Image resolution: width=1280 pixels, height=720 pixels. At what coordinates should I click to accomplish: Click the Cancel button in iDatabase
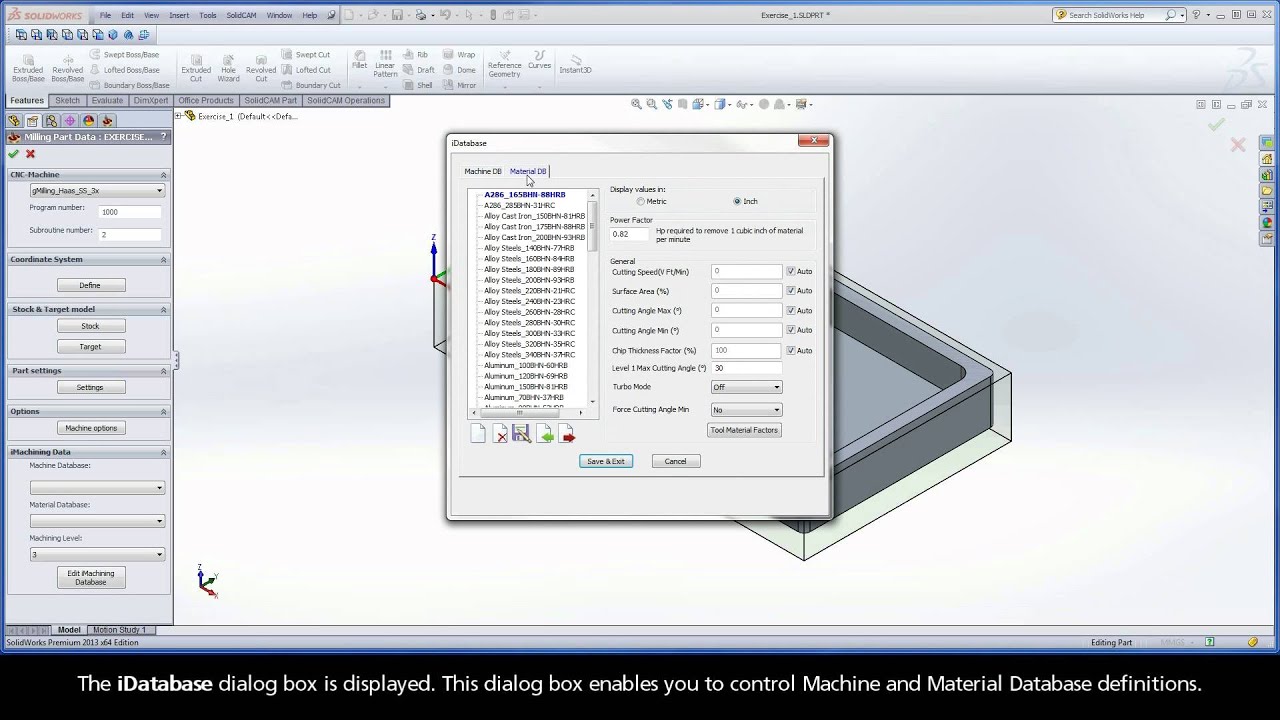tap(676, 461)
